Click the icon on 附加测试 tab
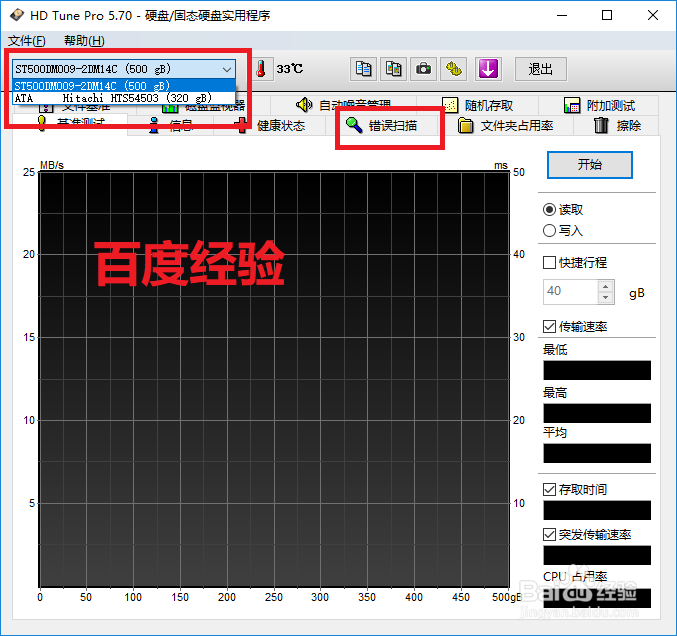Viewport: 677px width, 636px height. pos(572,105)
